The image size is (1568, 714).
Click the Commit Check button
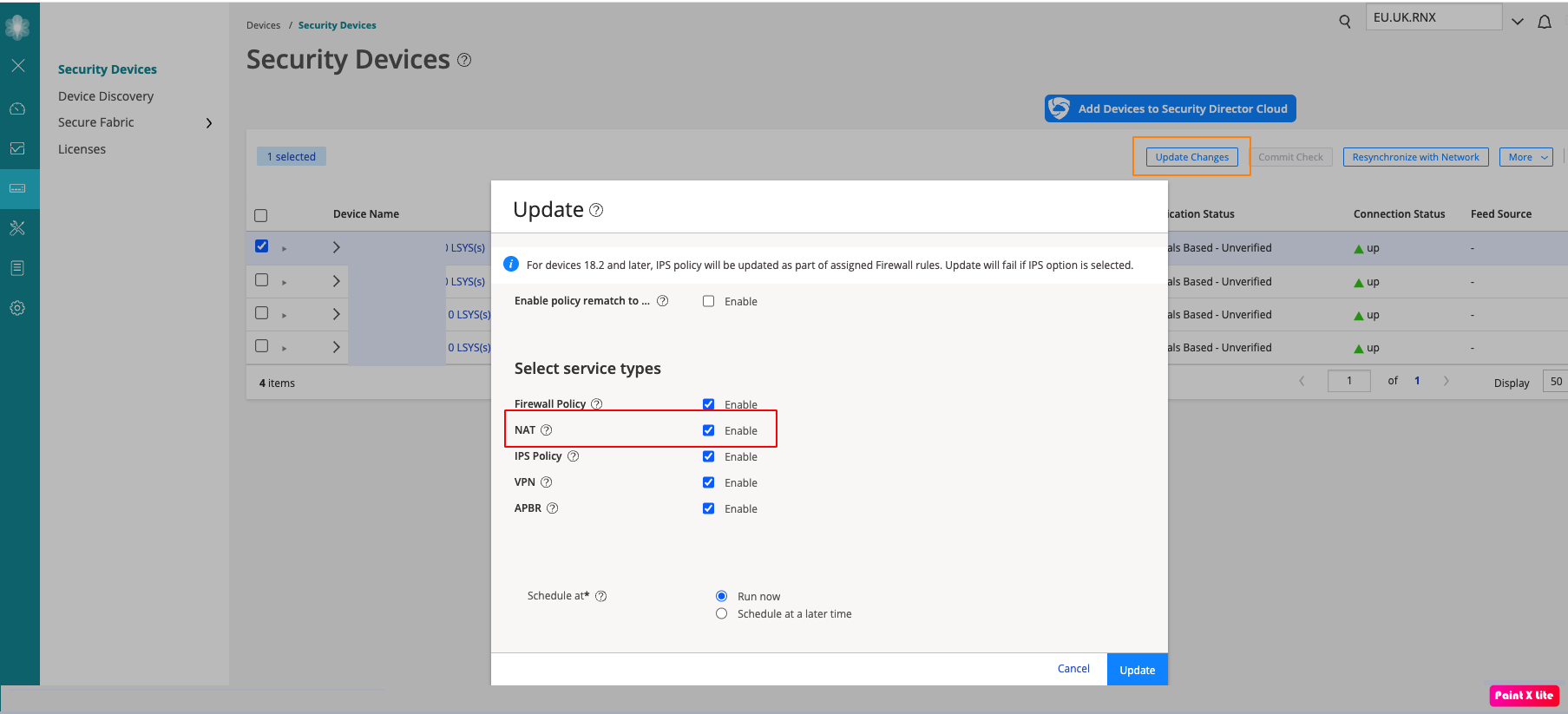(1291, 157)
